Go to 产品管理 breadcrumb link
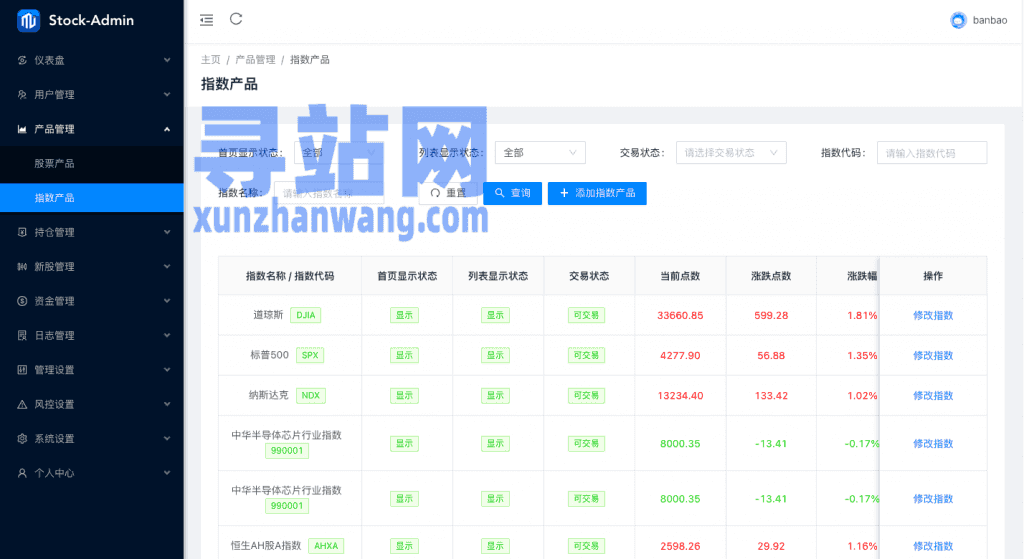The image size is (1024, 559). (255, 60)
